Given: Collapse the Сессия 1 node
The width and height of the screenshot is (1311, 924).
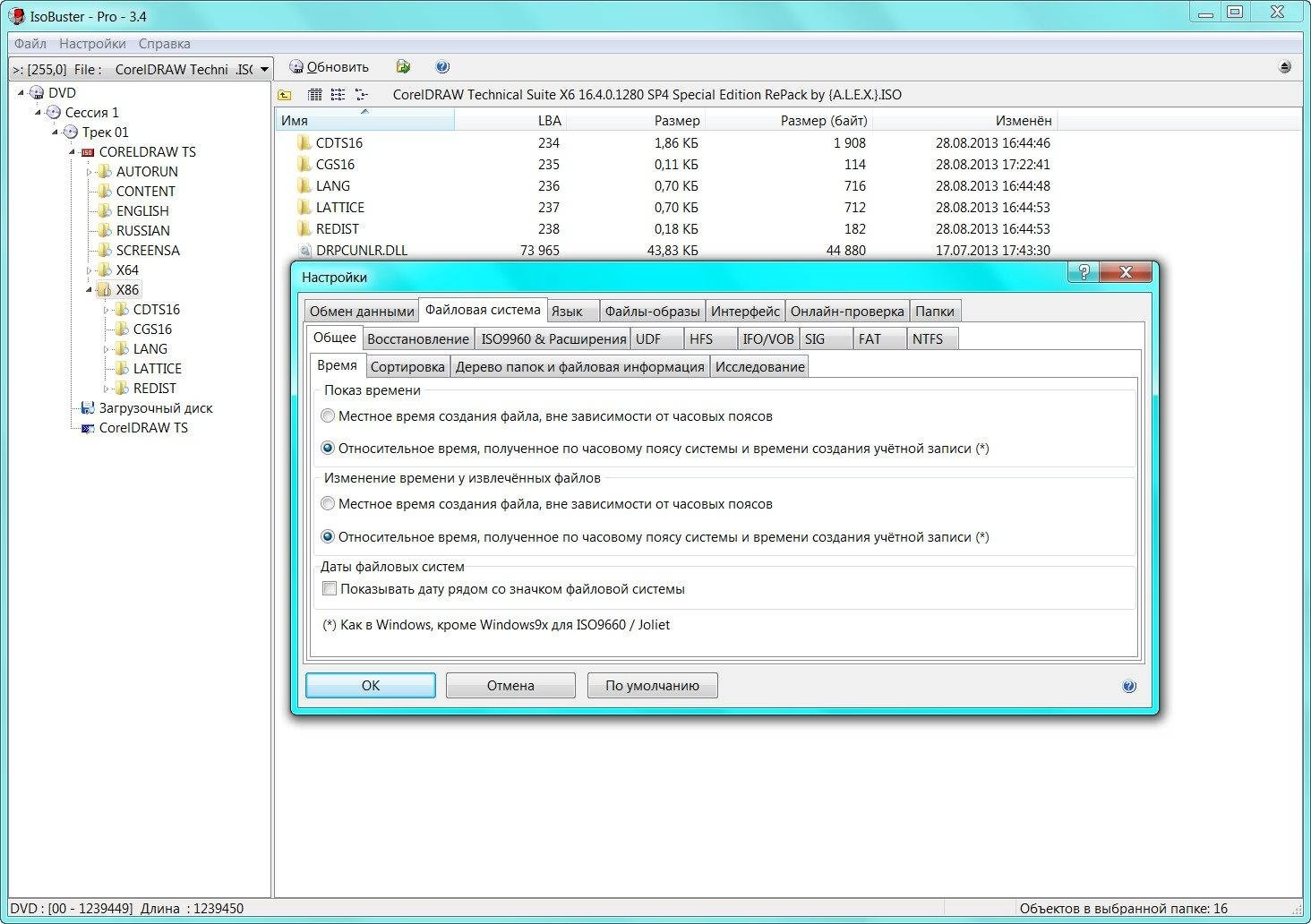Looking at the screenshot, I should coord(39,113).
